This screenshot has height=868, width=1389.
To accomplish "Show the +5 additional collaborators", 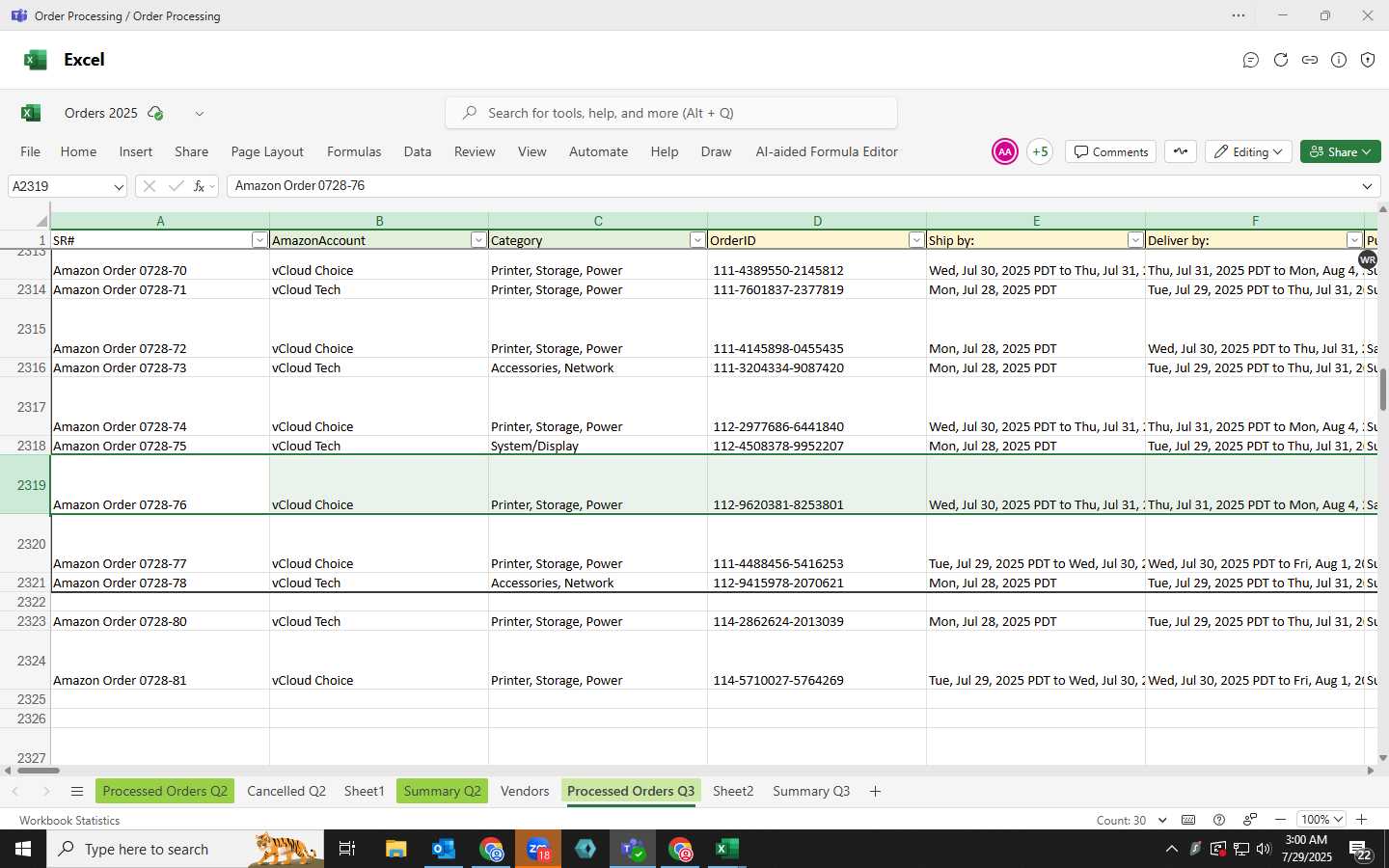I will click(x=1040, y=151).
